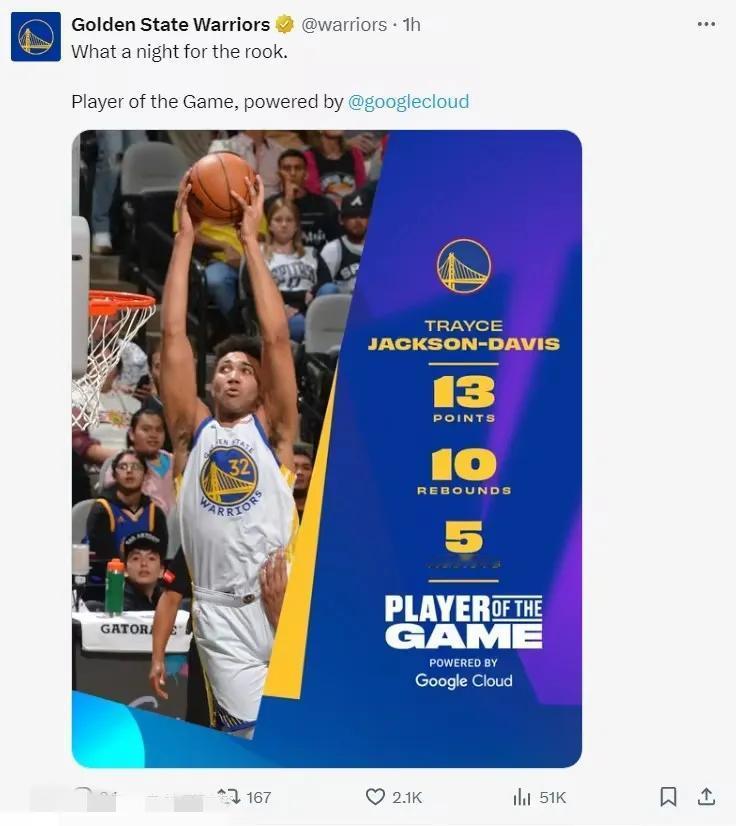The image size is (736, 826).
Task: Bookmark this tweet
Action: pos(668,796)
